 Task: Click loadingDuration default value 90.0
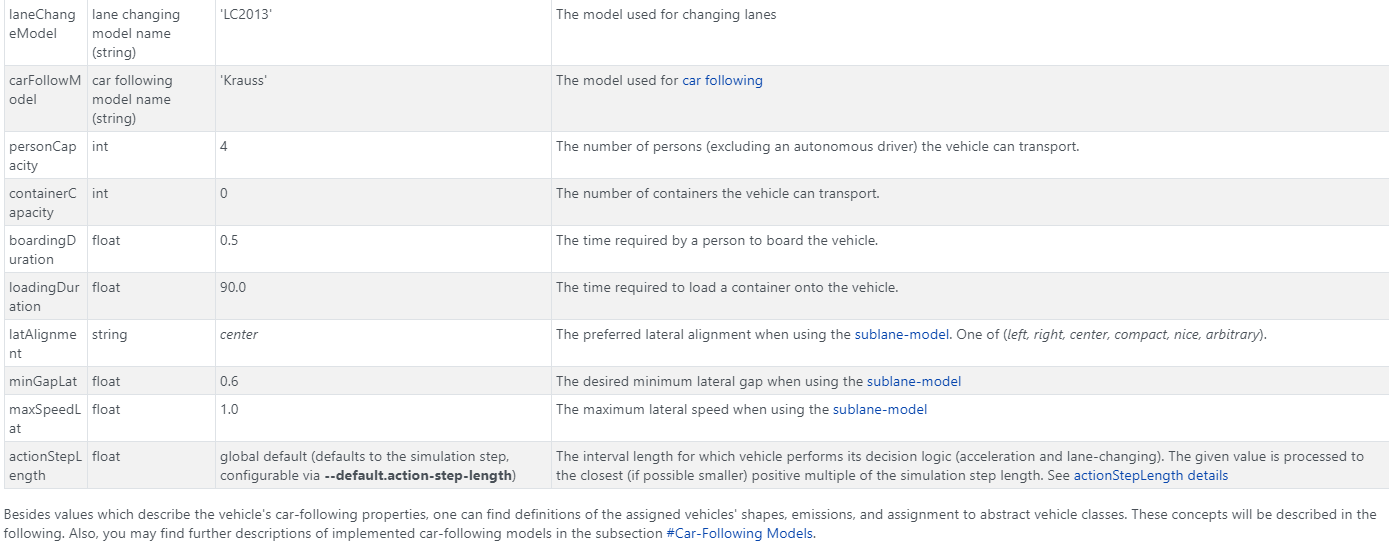[x=233, y=287]
